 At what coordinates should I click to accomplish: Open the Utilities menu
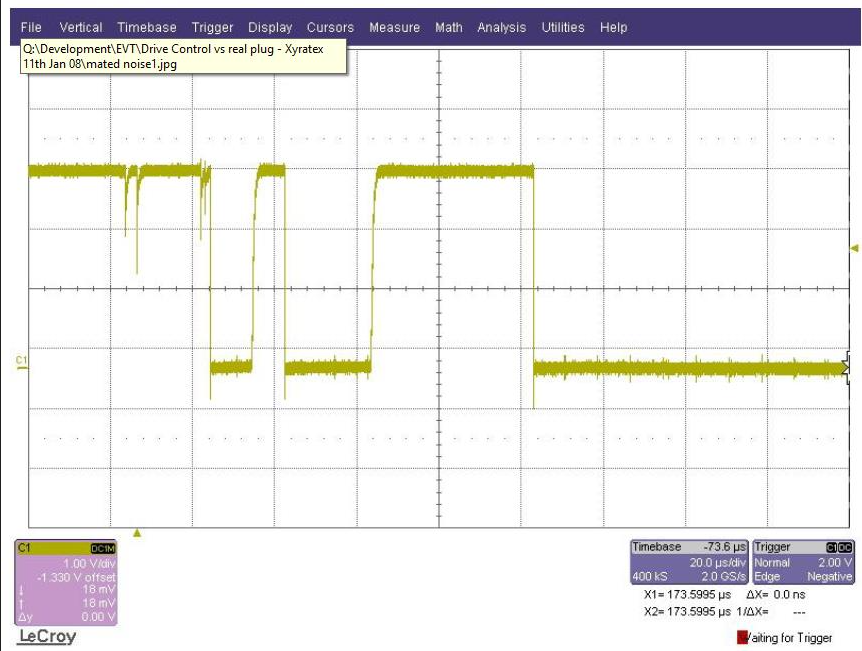563,27
